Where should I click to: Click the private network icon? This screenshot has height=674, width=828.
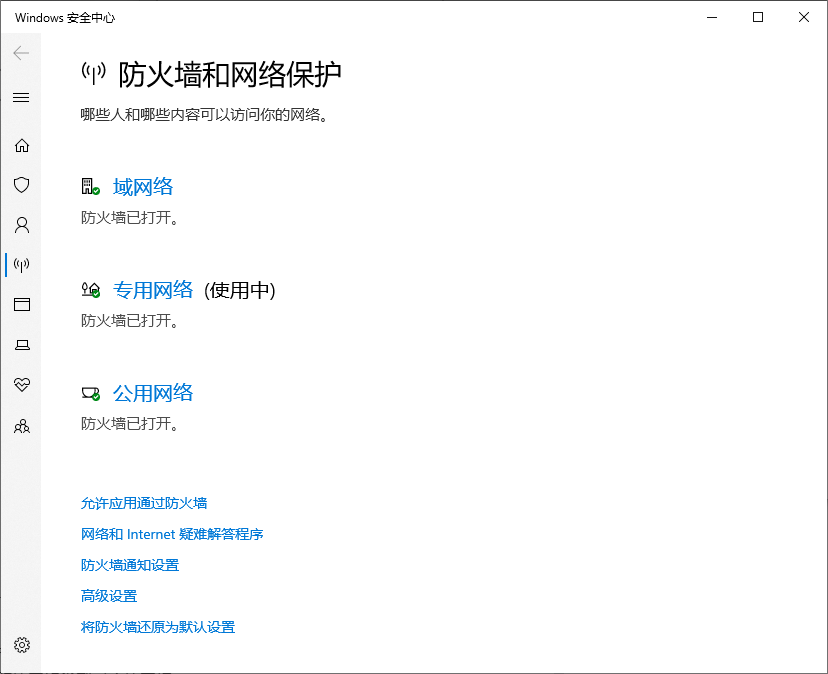coord(89,290)
